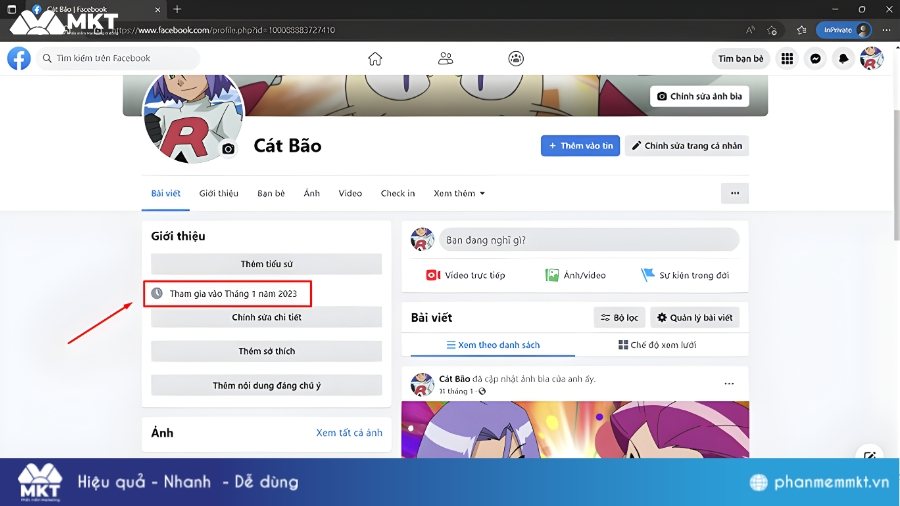Viewport: 900px width, 506px height.
Task: Change profile picture via camera icon
Action: 228,149
